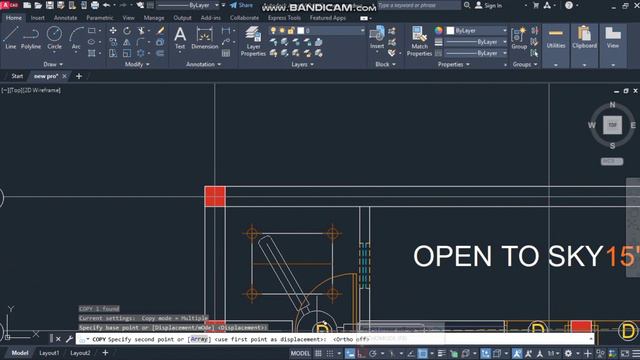640x360 pixels.
Task: Expand the Annotation panel dropdown
Action: click(x=203, y=64)
